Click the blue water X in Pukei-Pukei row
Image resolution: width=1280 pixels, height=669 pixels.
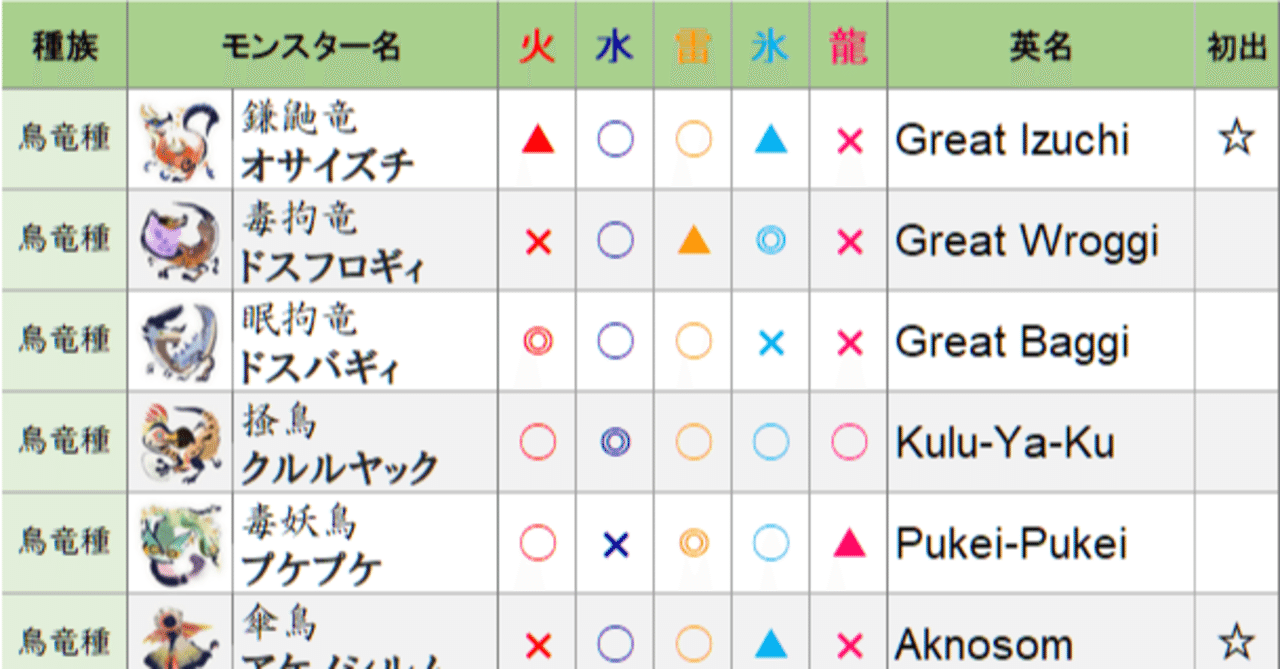click(x=615, y=543)
